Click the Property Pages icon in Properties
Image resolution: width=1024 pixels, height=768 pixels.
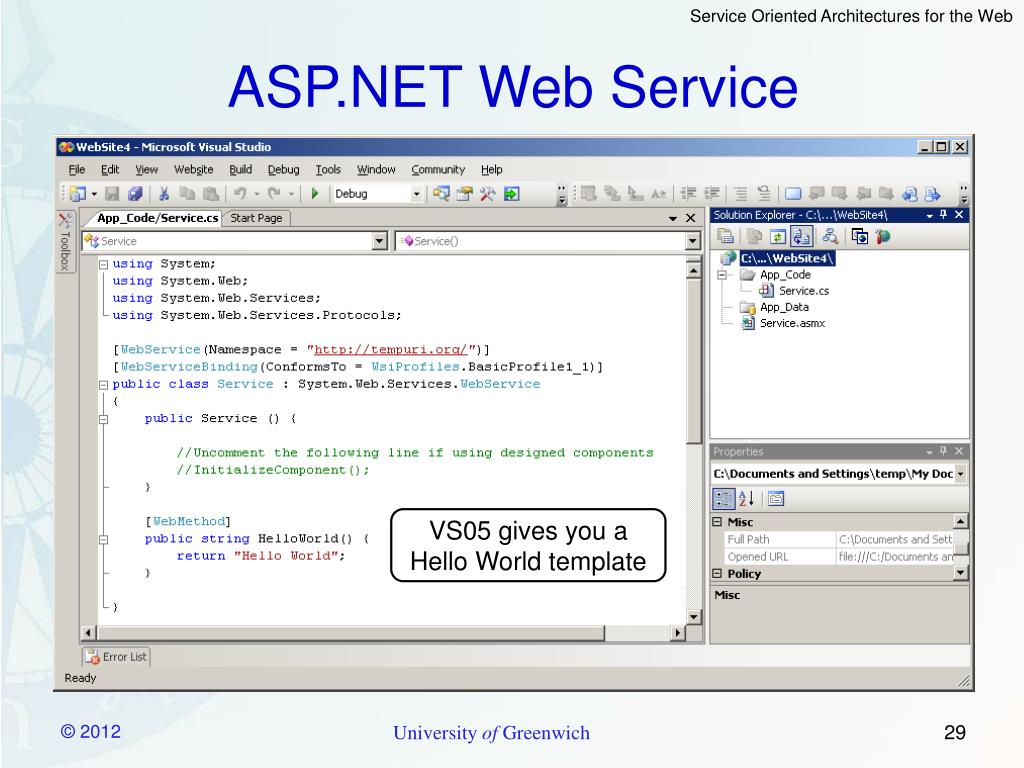(776, 500)
